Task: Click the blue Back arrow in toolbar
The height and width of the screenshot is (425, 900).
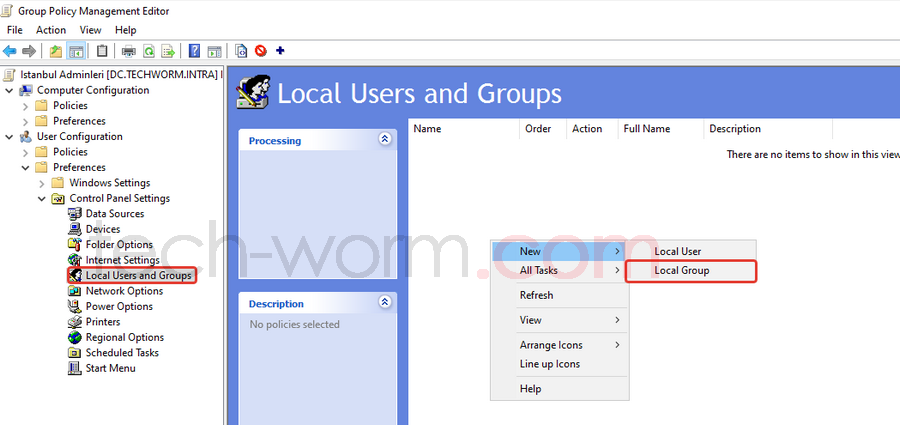Action: 10,51
